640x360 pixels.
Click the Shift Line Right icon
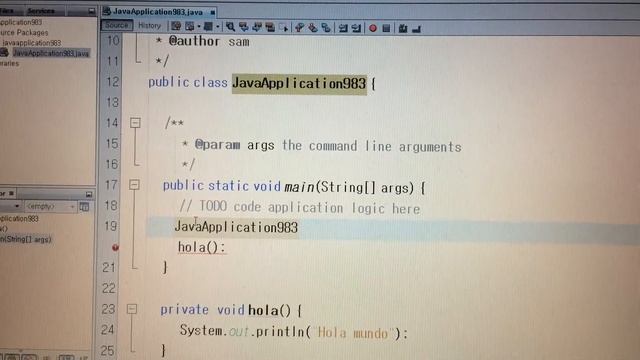(x=356, y=28)
